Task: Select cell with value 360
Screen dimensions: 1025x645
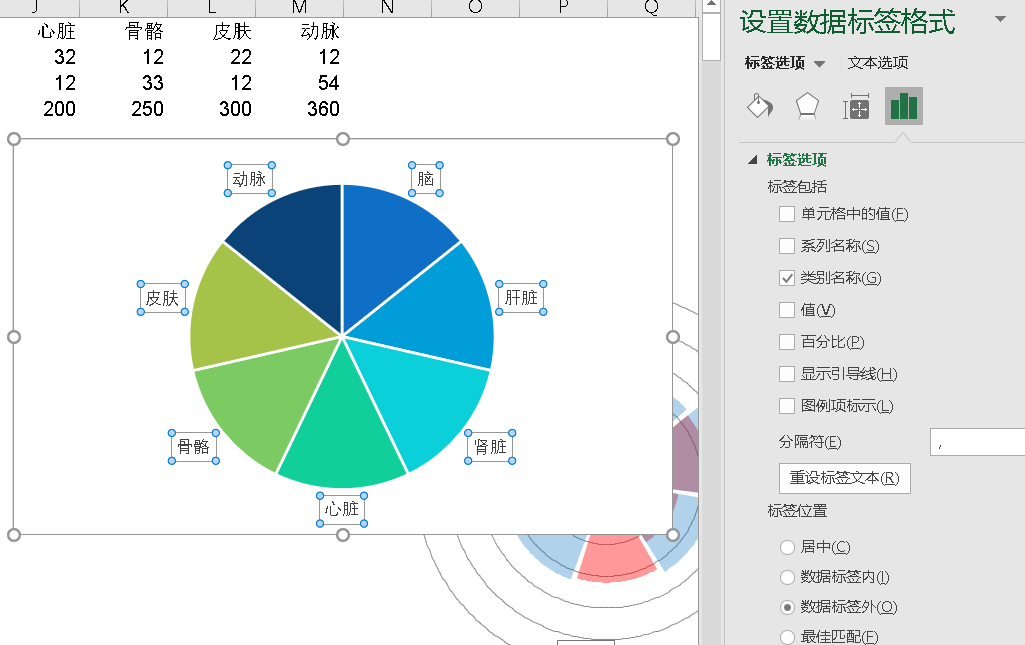Action: pos(323,108)
